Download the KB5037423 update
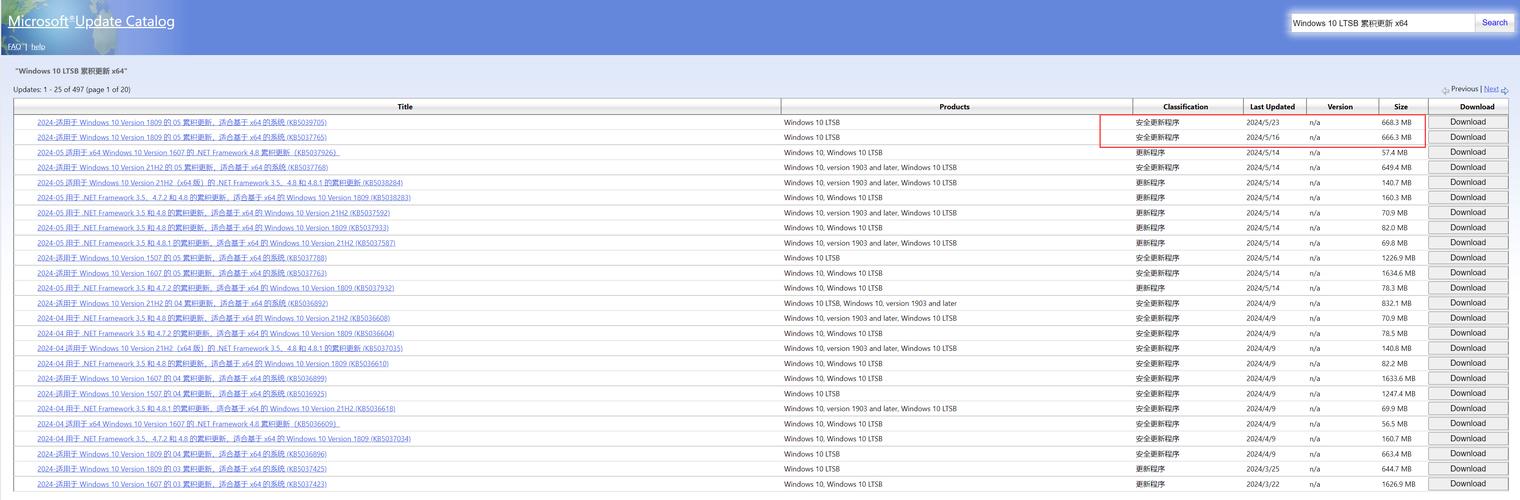 click(x=1468, y=483)
